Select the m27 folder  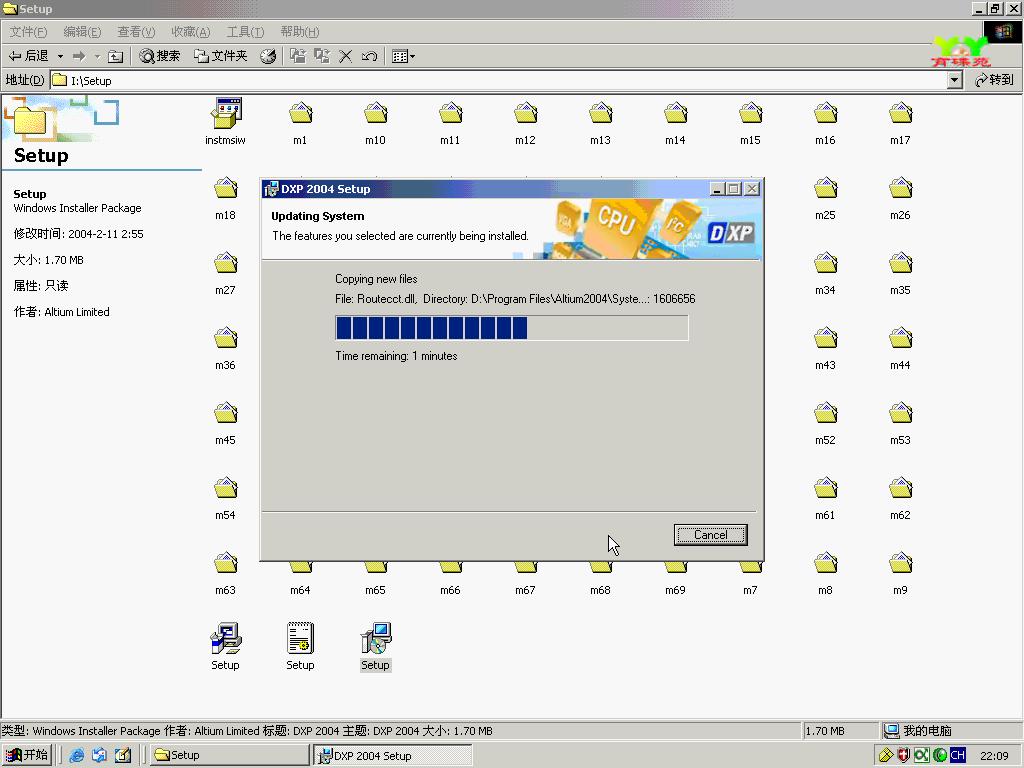click(225, 272)
